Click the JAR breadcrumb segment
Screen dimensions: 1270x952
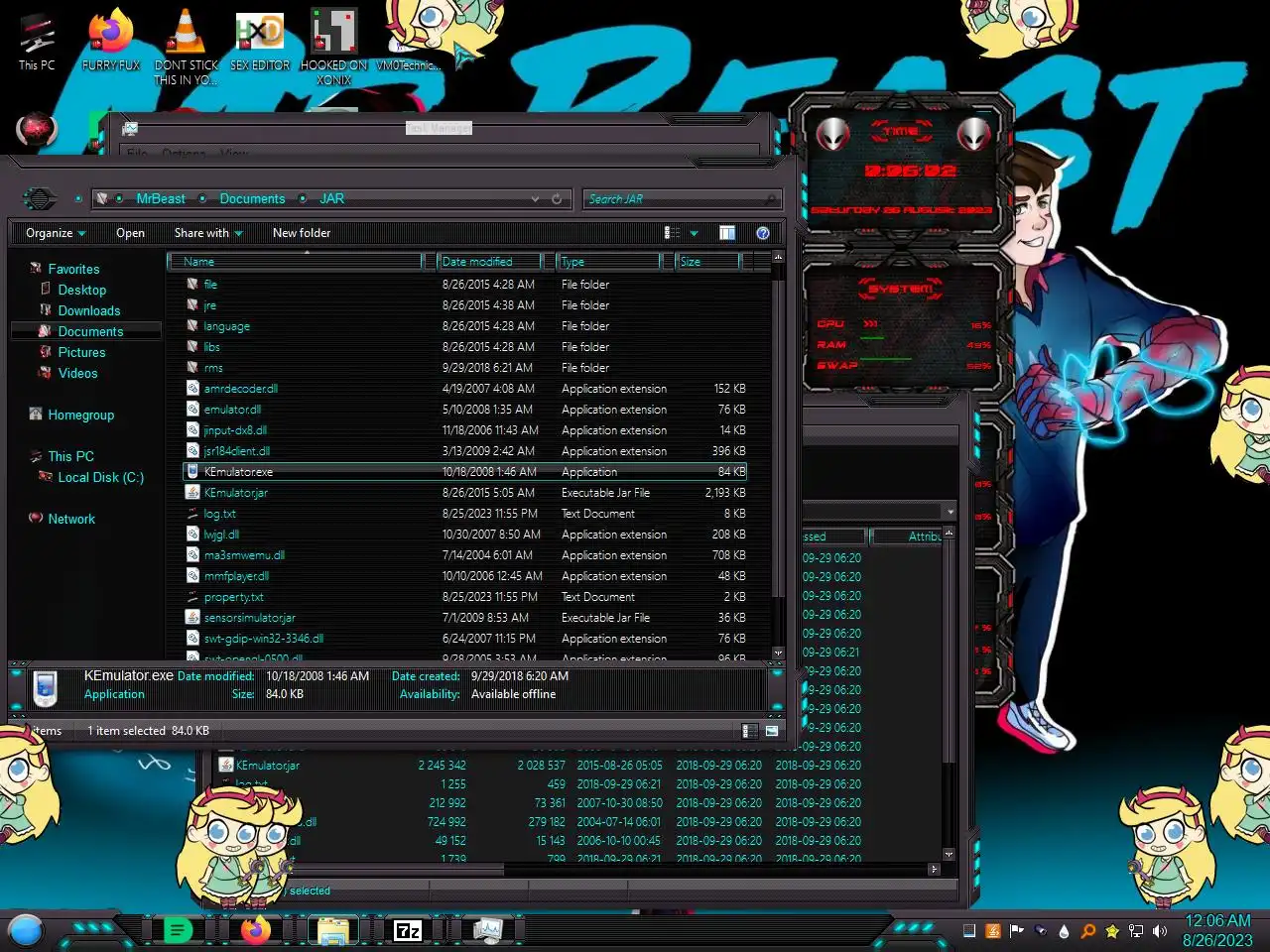point(331,199)
